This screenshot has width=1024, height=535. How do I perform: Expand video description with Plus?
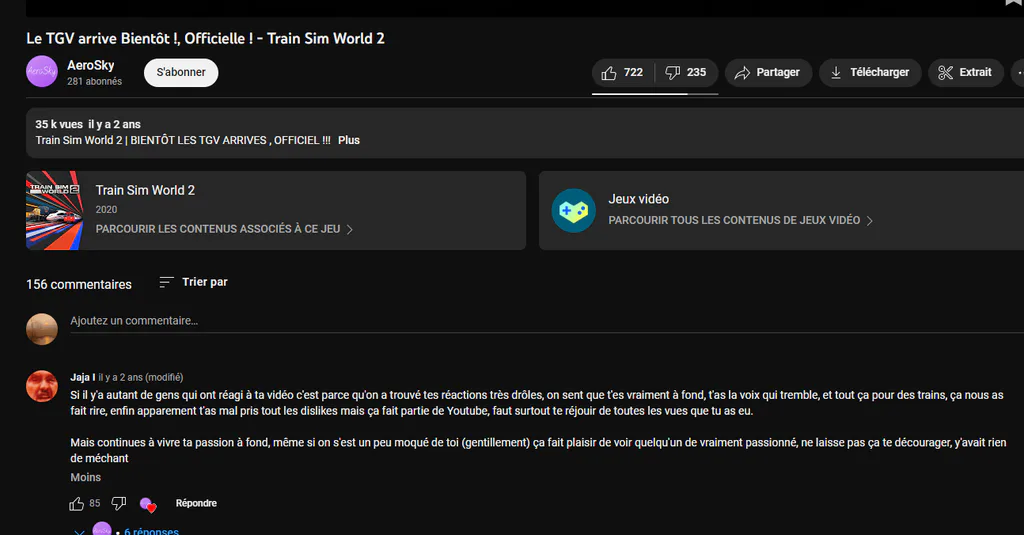coord(349,140)
